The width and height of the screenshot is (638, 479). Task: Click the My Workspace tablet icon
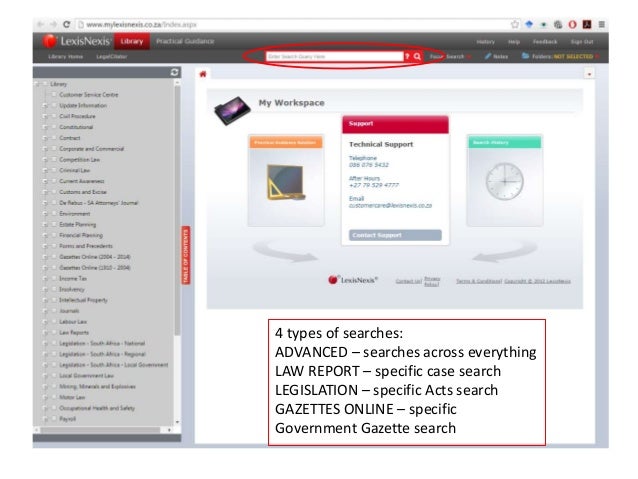(x=232, y=110)
